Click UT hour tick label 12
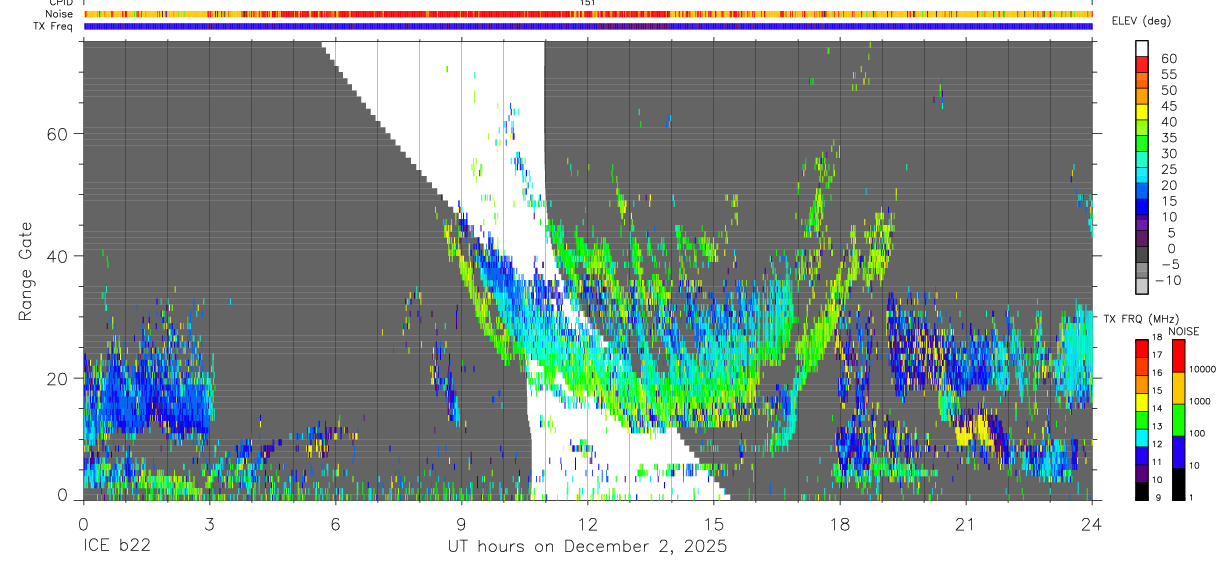 [x=588, y=523]
